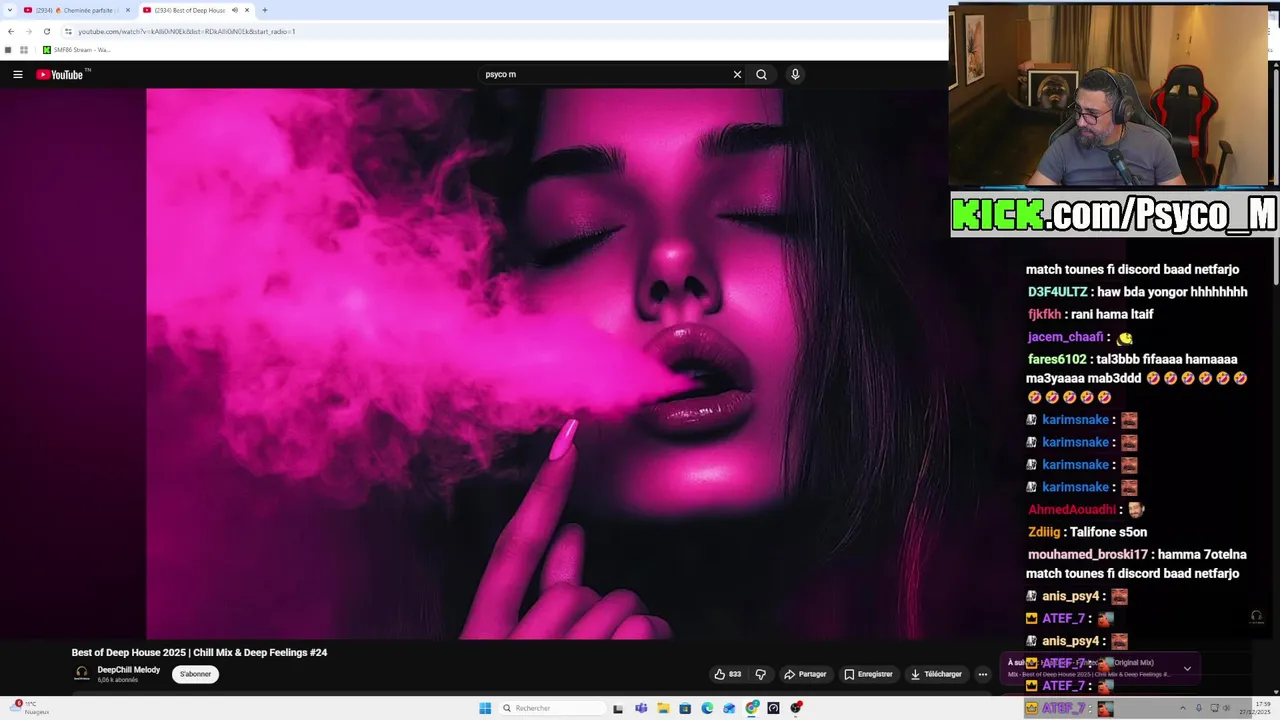Image resolution: width=1280 pixels, height=720 pixels.
Task: Open the 'SMF86 Stream' bookmark
Action: point(76,50)
